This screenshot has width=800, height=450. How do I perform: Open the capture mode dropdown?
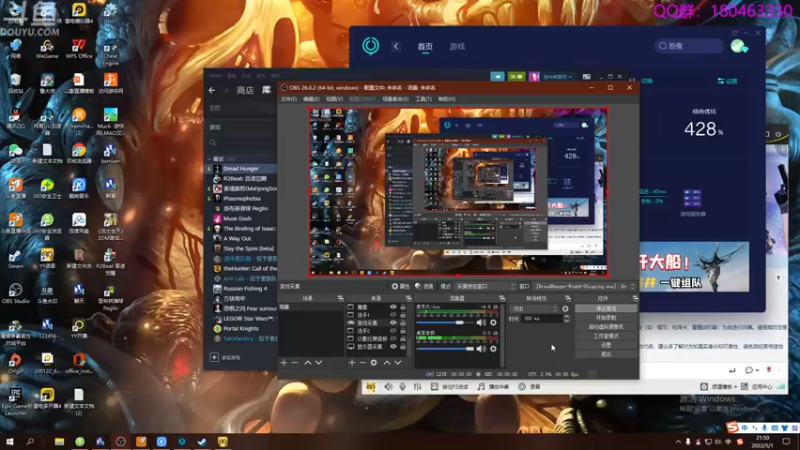(x=486, y=286)
